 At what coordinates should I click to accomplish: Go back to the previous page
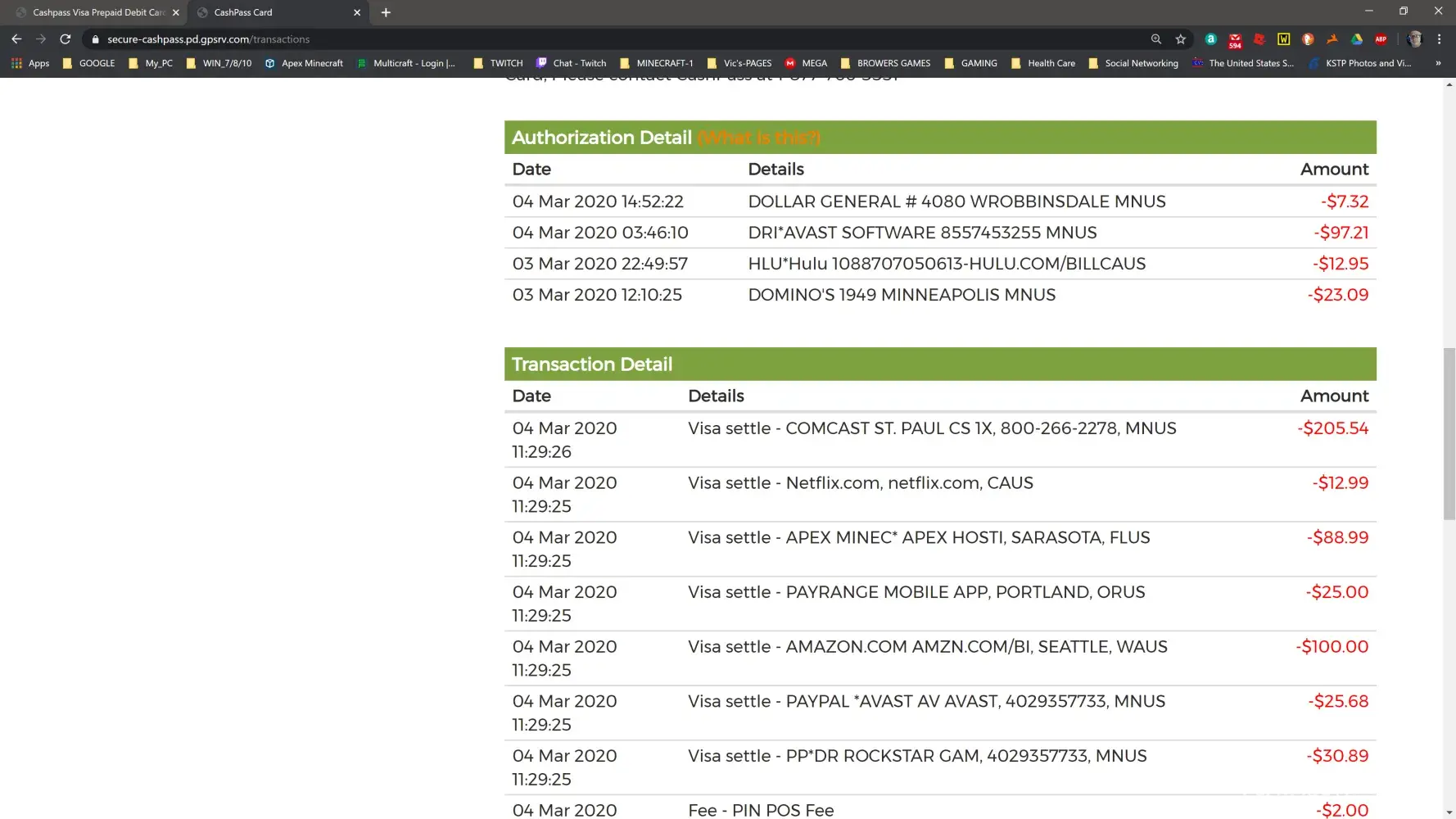[x=16, y=39]
